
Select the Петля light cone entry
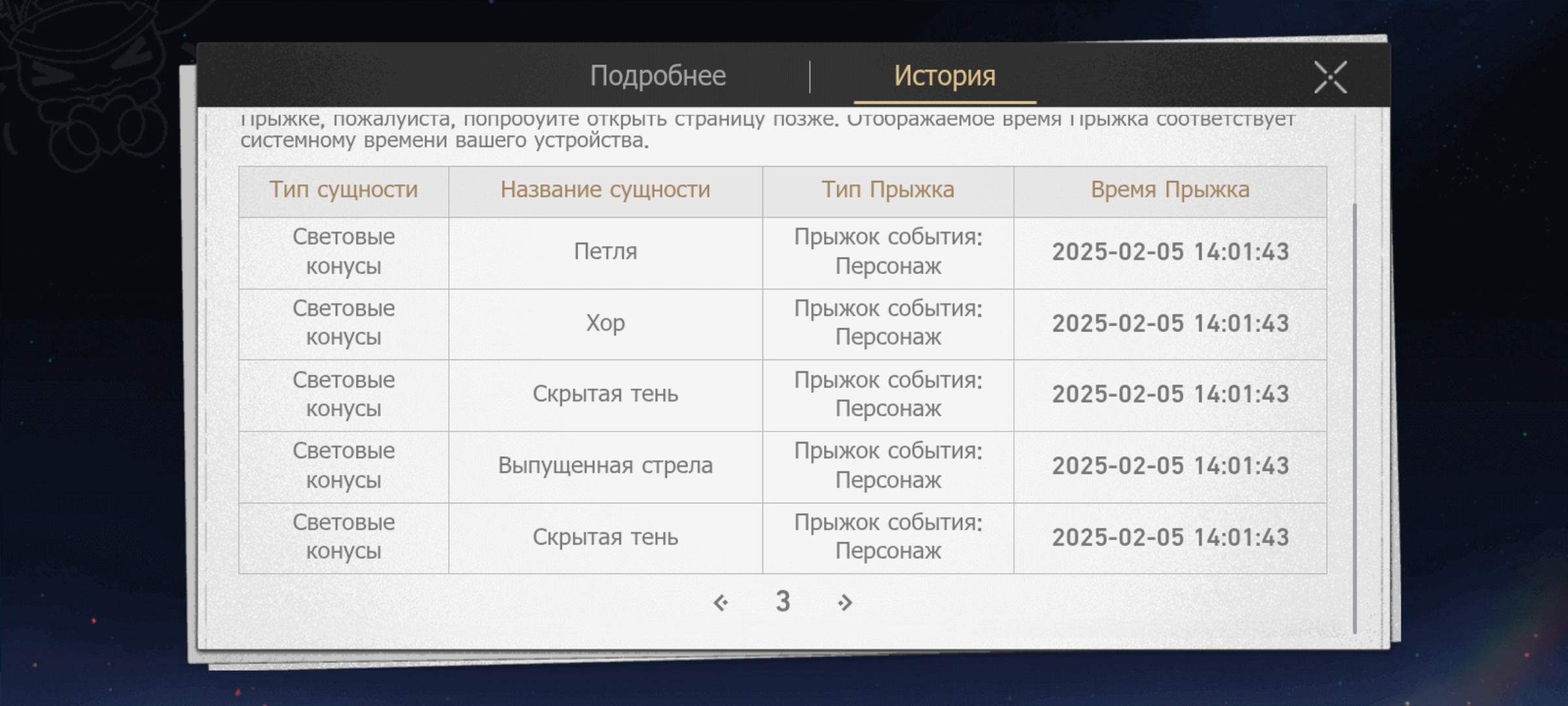coord(605,252)
